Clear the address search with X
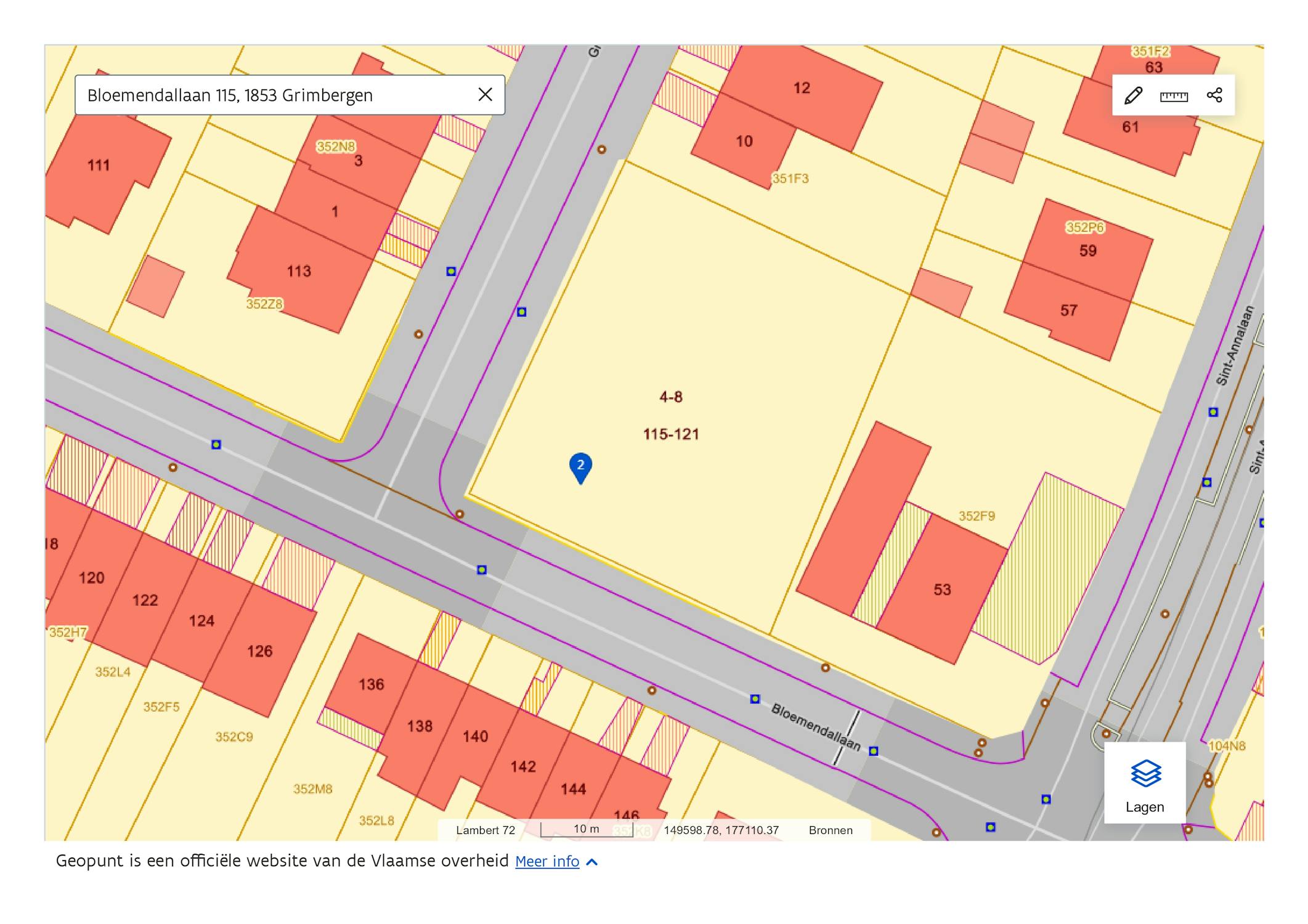Screen dimensions: 1308x924 [485, 95]
